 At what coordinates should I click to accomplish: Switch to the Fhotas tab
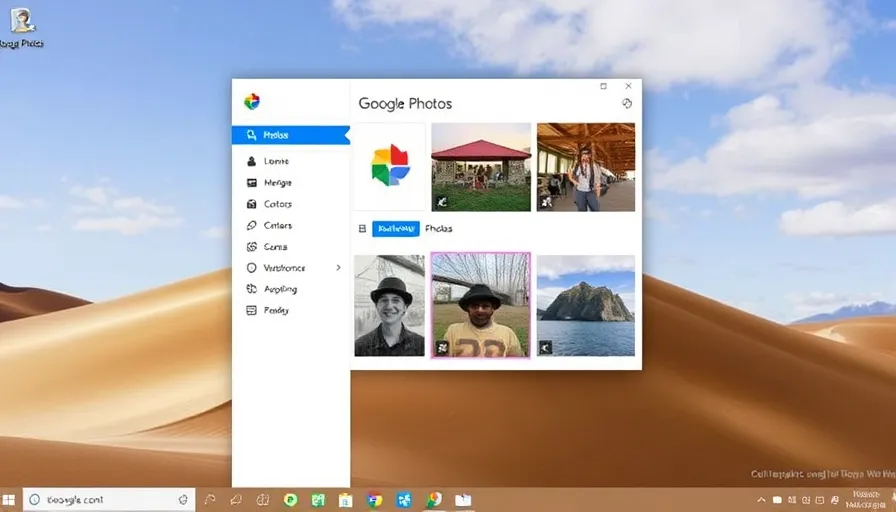click(x=439, y=229)
